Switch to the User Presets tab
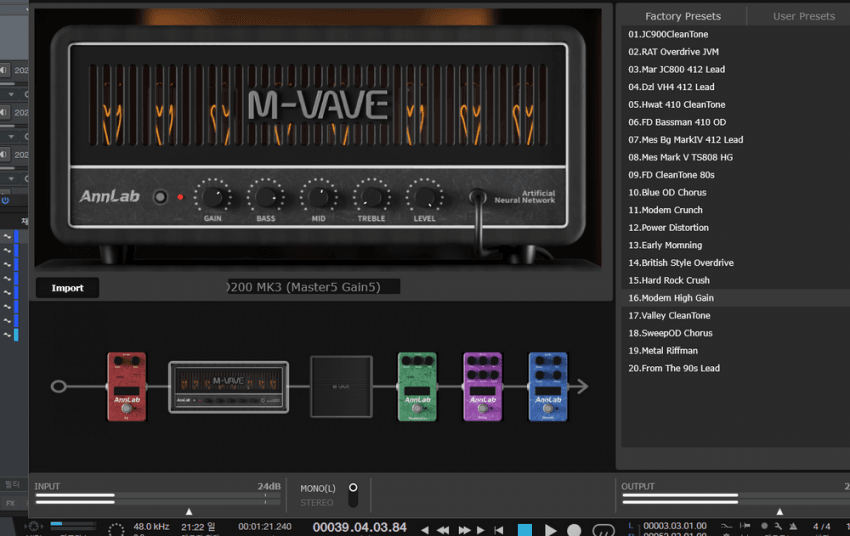Image resolution: width=850 pixels, height=536 pixels. tap(803, 16)
